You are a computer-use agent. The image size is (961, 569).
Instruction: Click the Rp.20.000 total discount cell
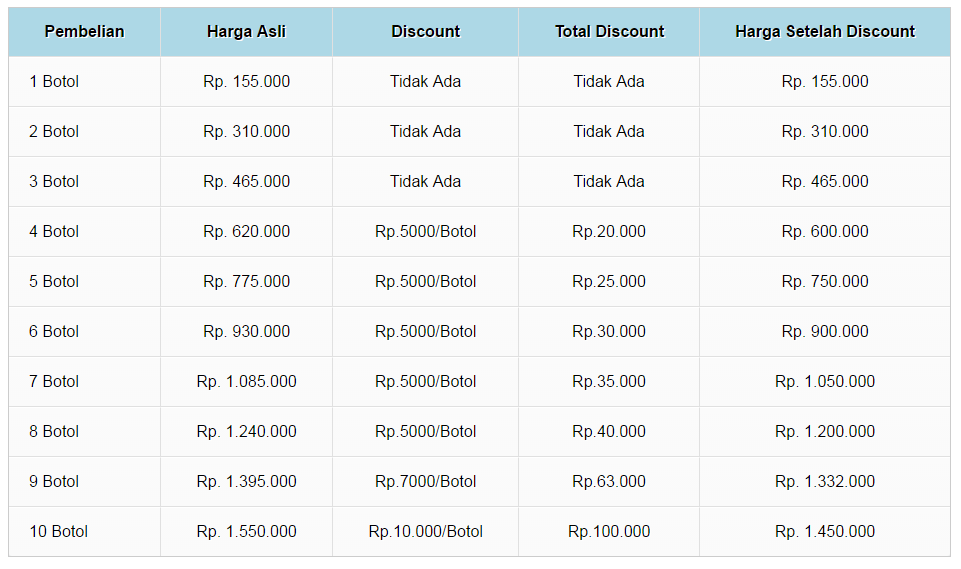tap(609, 231)
